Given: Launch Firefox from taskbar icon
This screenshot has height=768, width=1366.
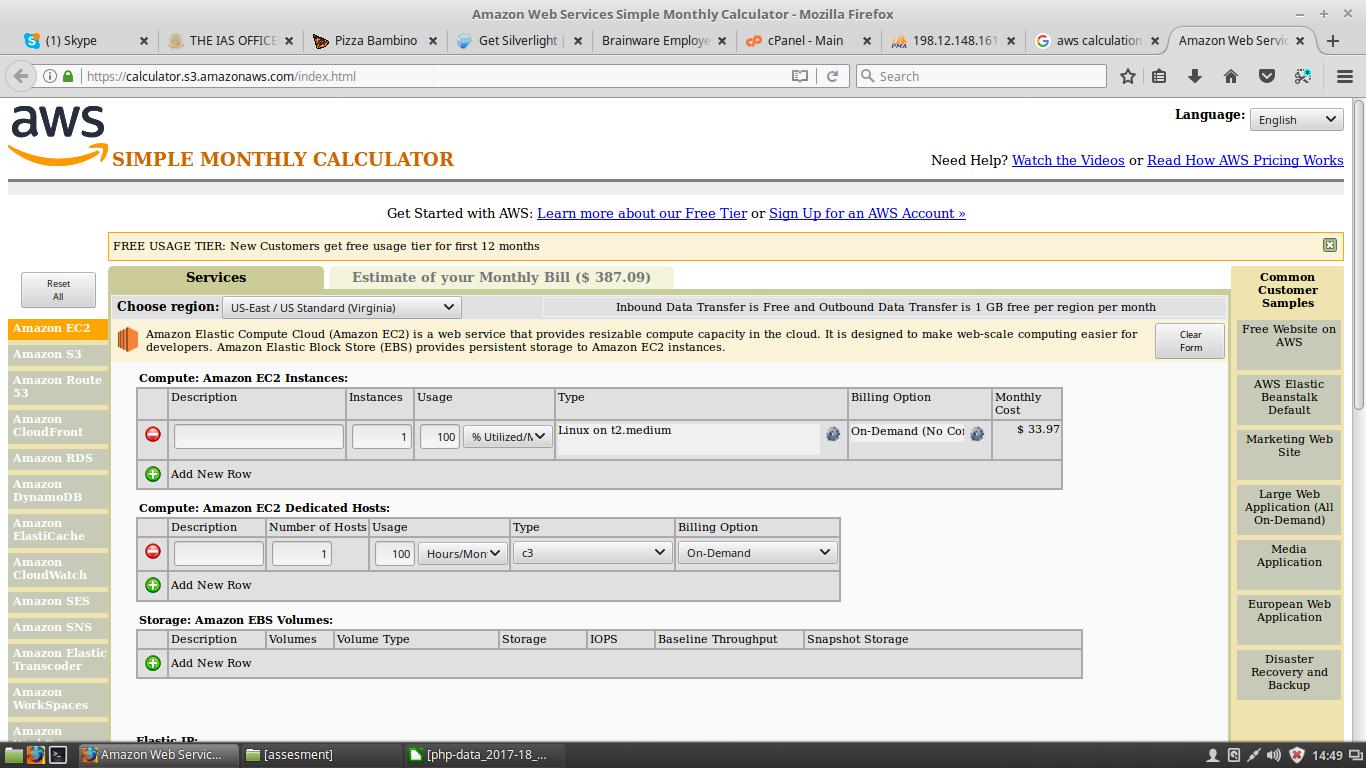Looking at the screenshot, I should coord(36,755).
